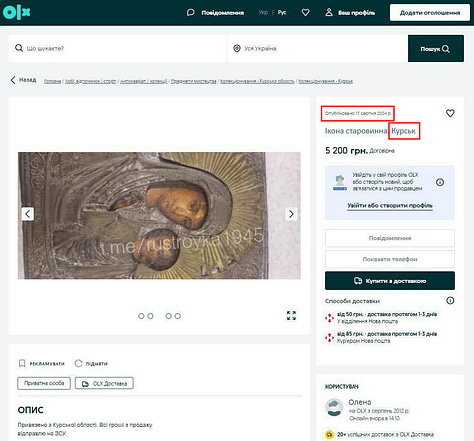Screen dimensions: 474x441
Task: Click the OLX Доставка tag
Action: 104,383
